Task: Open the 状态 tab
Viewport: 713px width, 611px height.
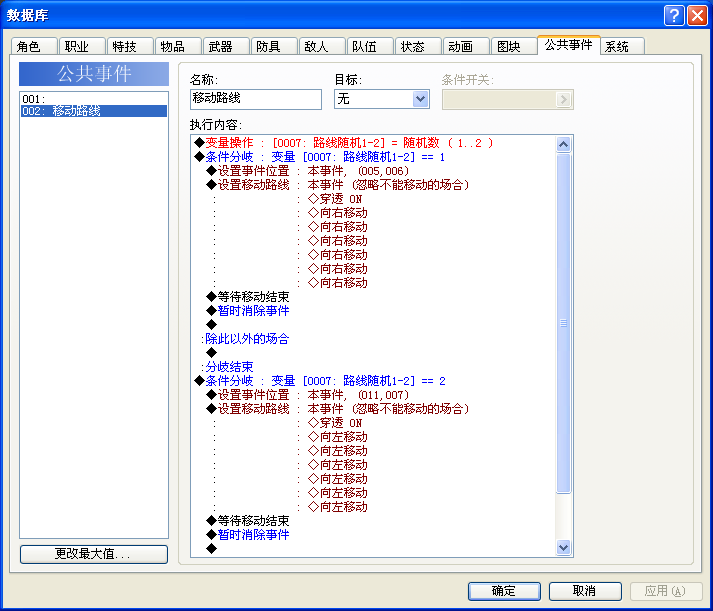Action: (x=418, y=46)
